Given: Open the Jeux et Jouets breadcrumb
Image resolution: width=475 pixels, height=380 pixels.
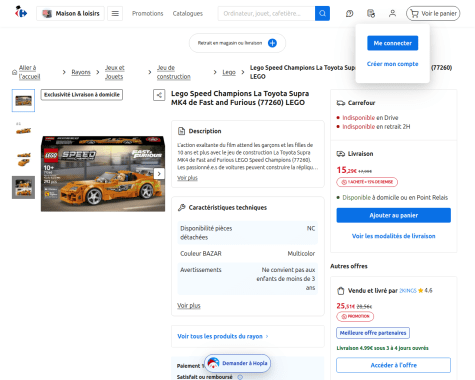Looking at the screenshot, I should [115, 72].
